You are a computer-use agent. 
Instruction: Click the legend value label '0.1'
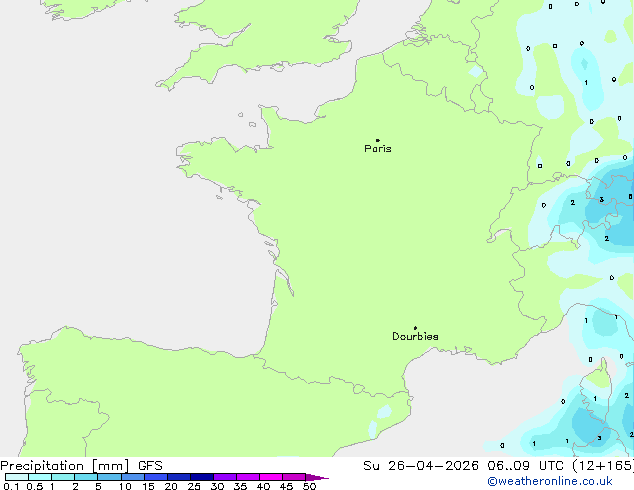coord(11,486)
